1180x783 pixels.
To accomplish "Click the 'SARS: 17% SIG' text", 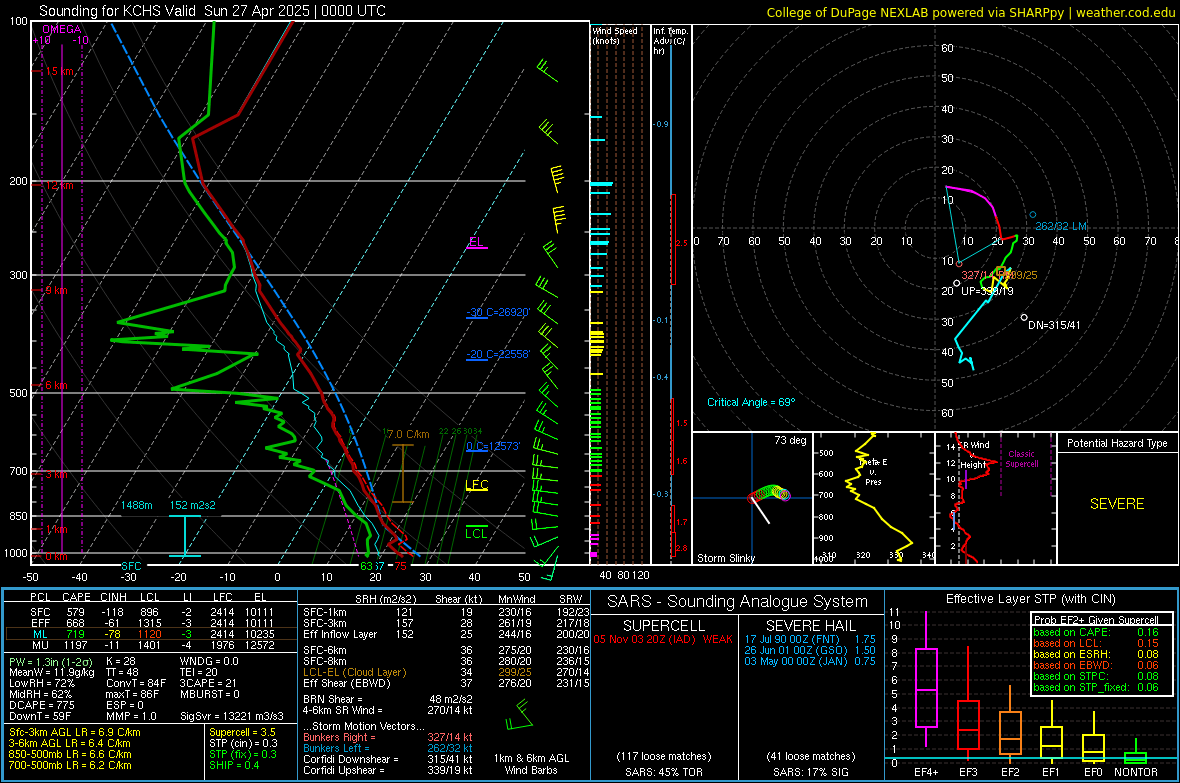I will (x=811, y=772).
